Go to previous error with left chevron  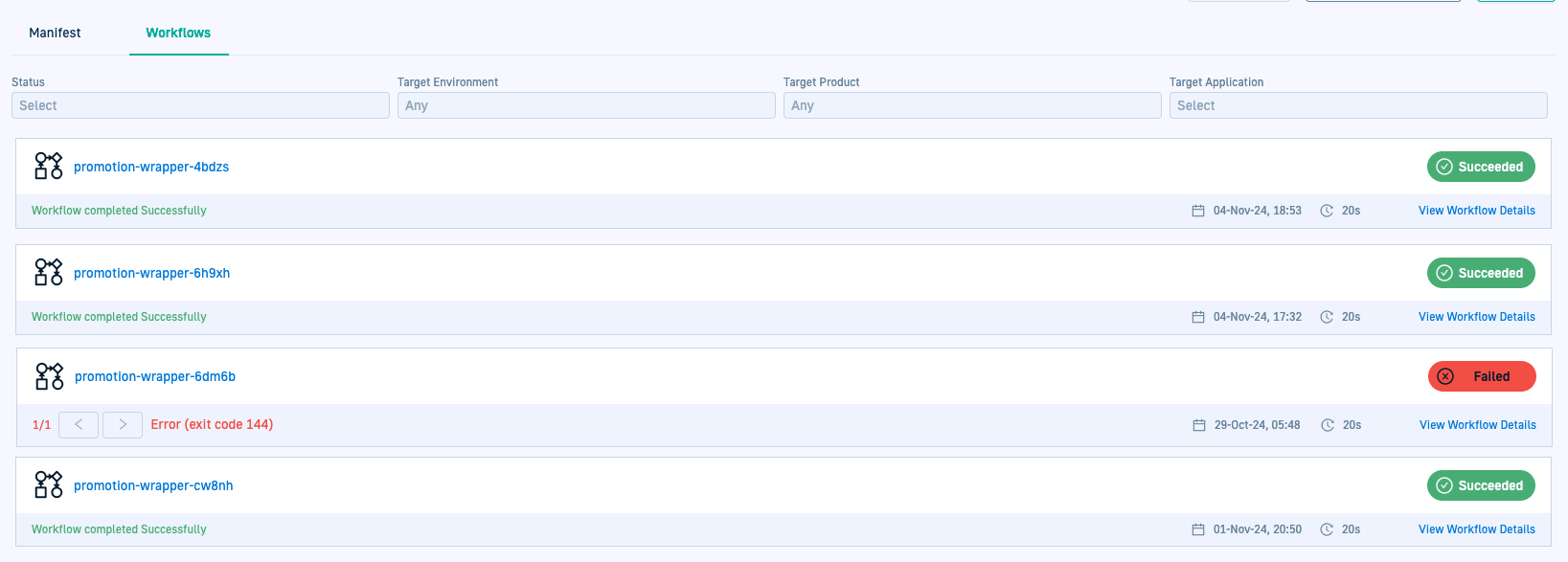click(79, 424)
